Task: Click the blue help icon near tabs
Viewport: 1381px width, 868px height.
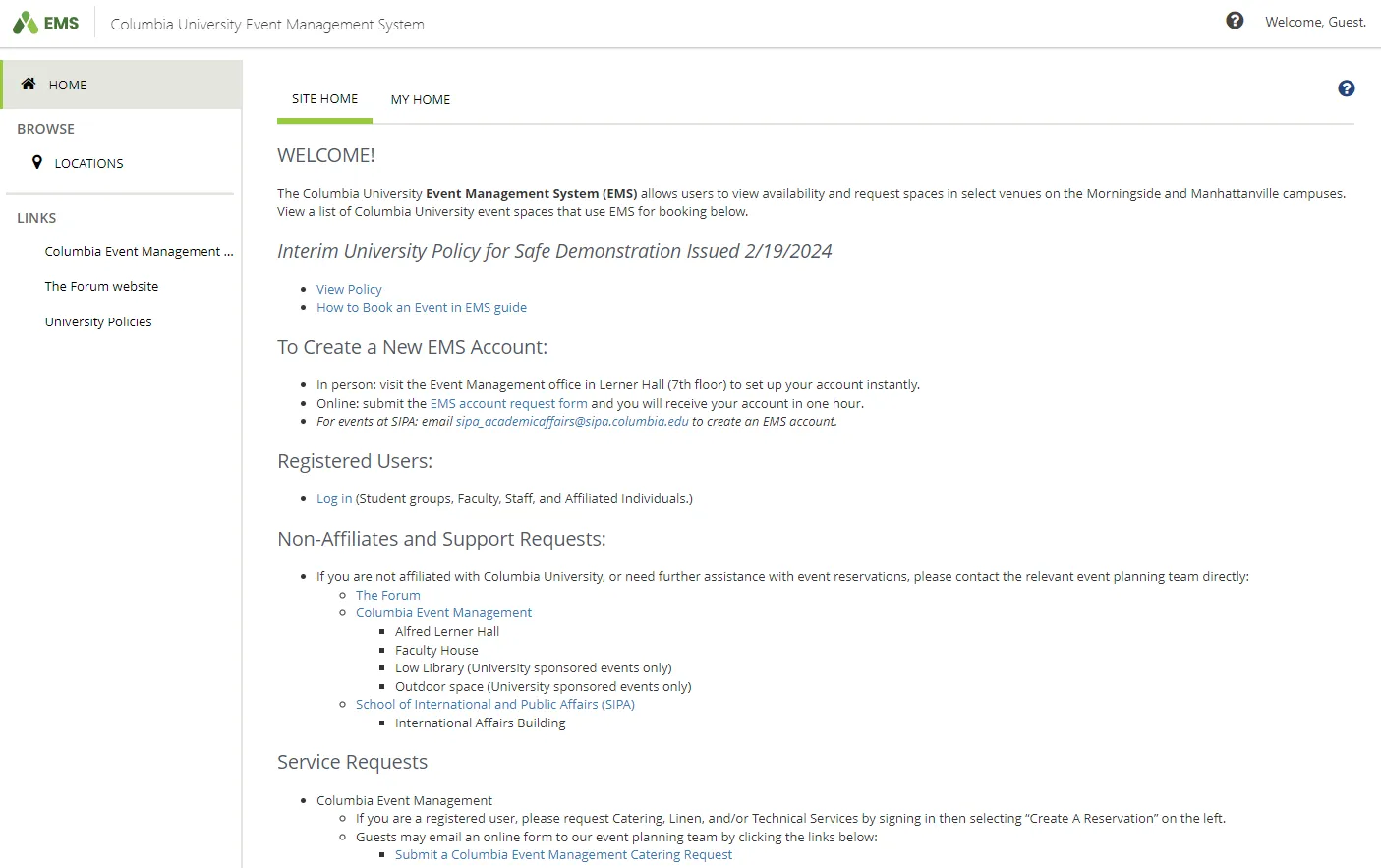Action: pos(1347,88)
